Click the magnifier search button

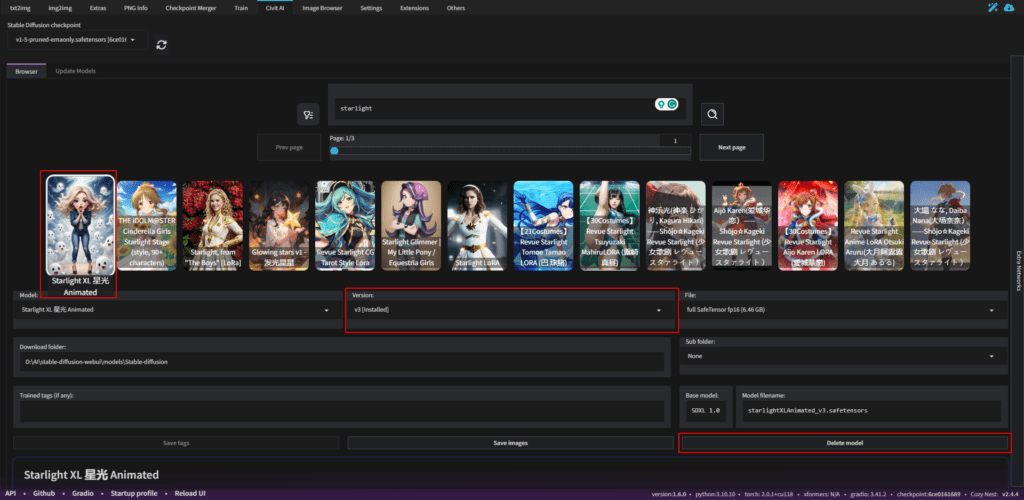712,115
